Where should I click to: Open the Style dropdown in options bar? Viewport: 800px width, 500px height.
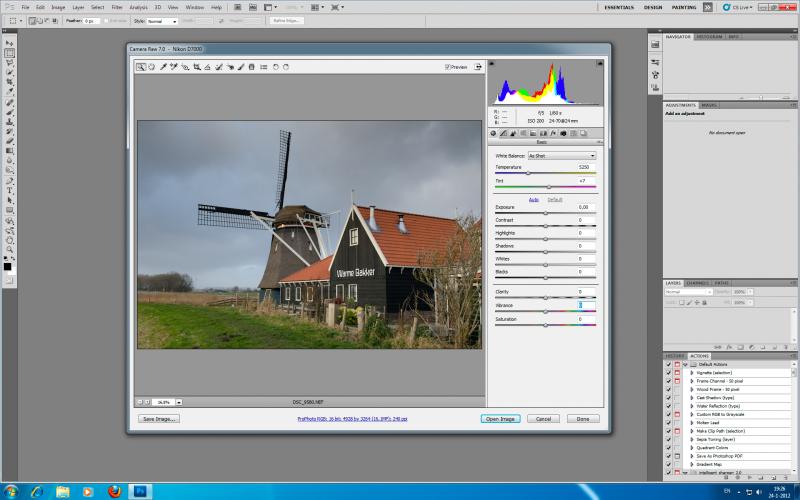[x=162, y=21]
